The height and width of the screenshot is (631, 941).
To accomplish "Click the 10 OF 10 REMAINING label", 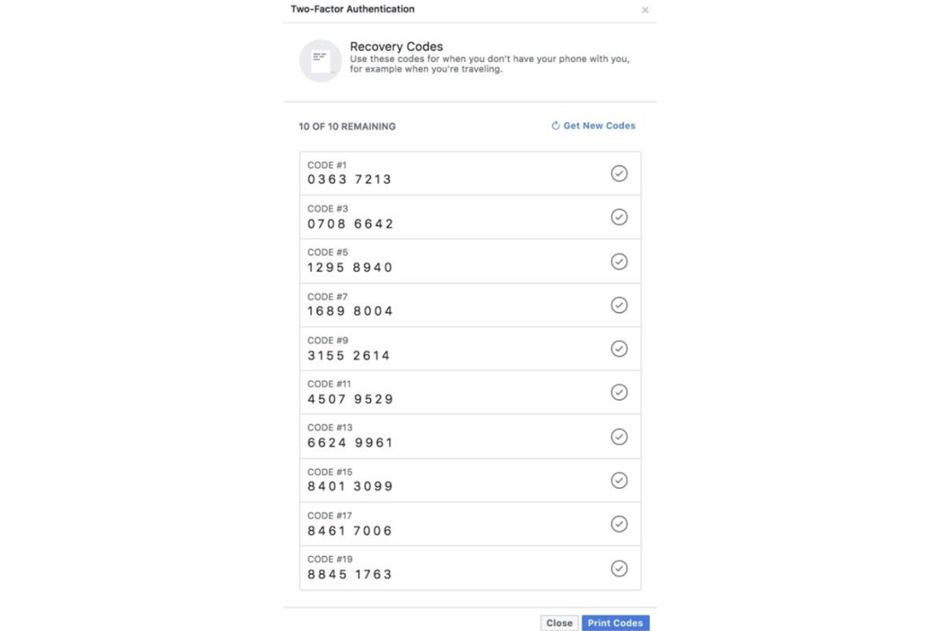I will click(x=347, y=126).
